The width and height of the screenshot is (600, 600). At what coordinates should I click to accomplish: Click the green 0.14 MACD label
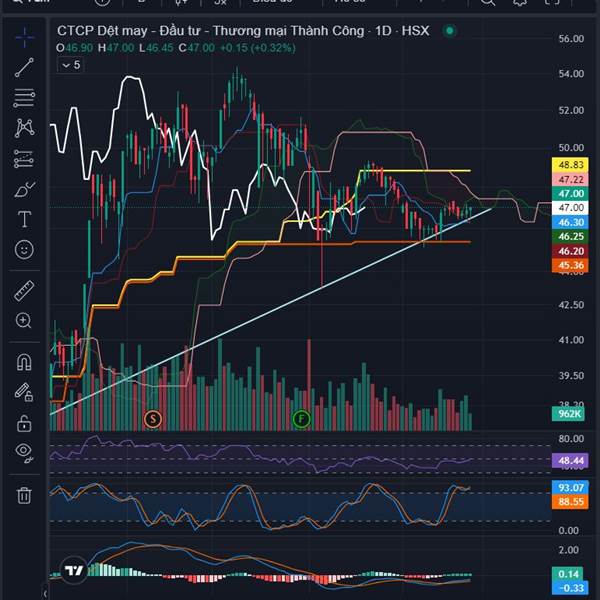point(568,574)
